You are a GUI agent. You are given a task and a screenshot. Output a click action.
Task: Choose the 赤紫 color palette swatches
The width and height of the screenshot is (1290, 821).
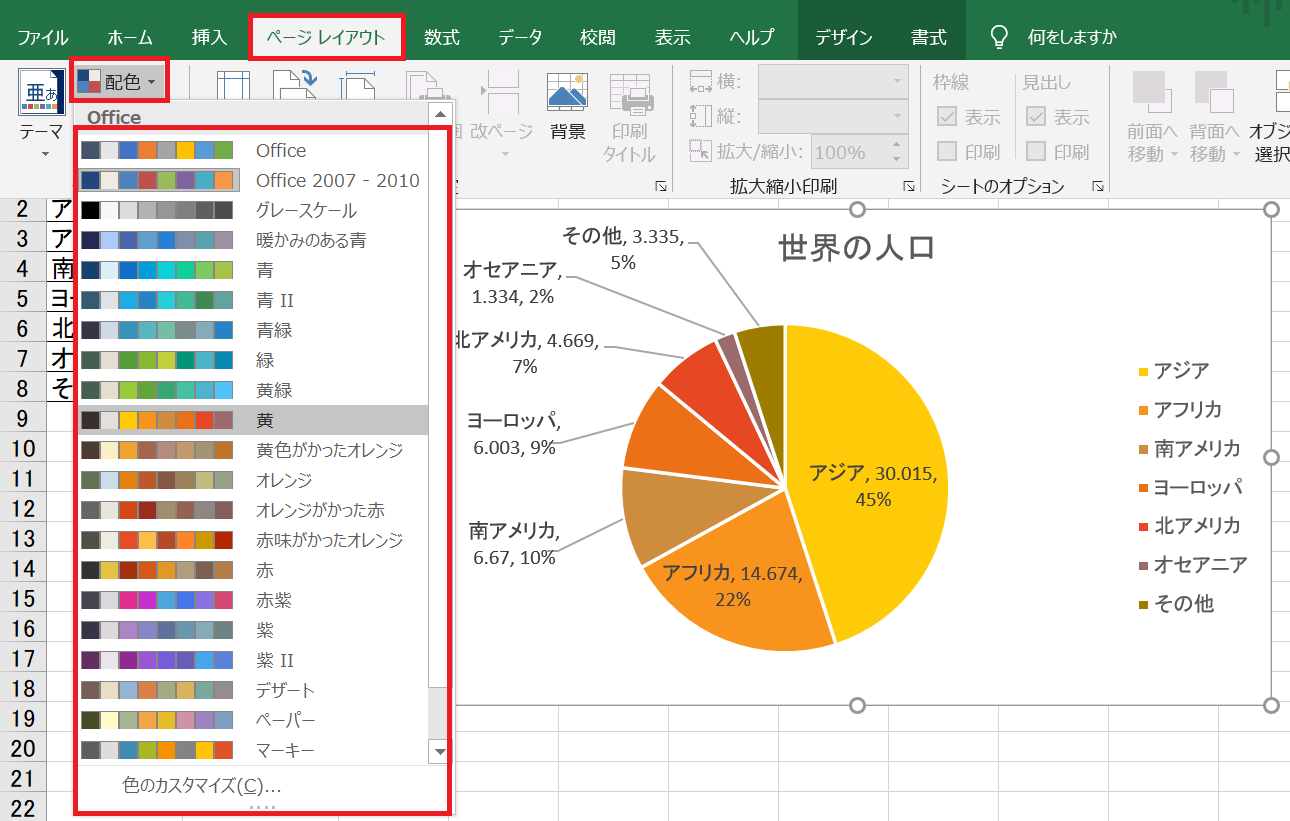click(x=157, y=601)
